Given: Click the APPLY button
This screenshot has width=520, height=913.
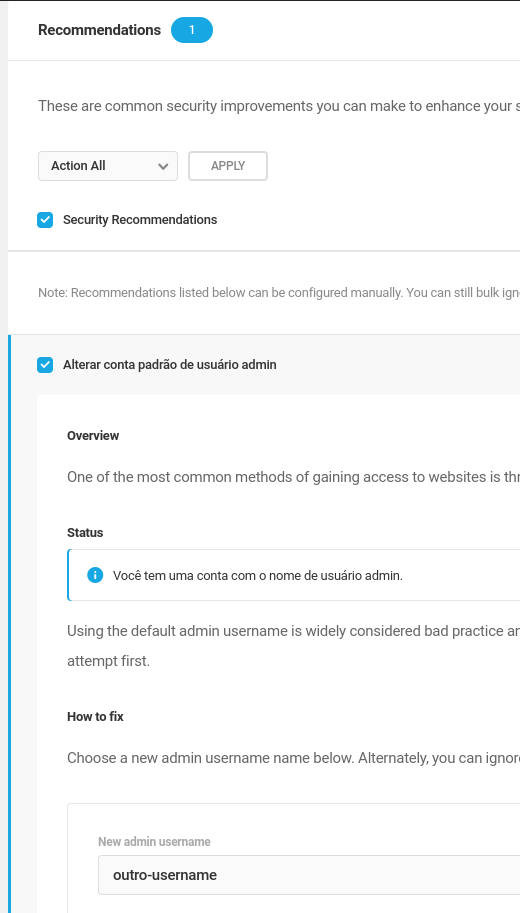Looking at the screenshot, I should (228, 166).
